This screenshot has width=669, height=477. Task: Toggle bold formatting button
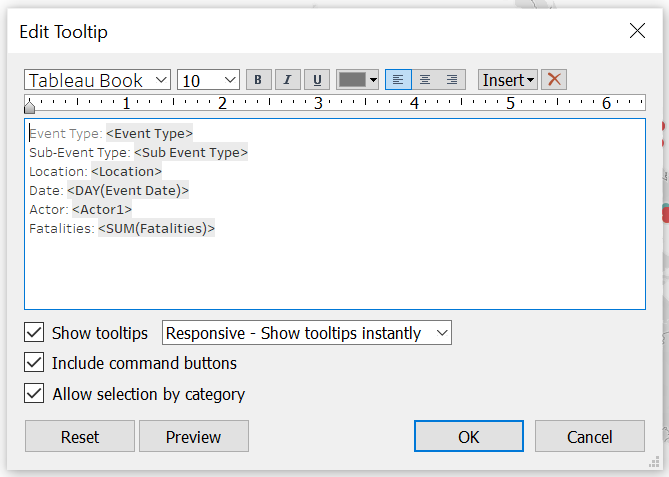coord(259,80)
